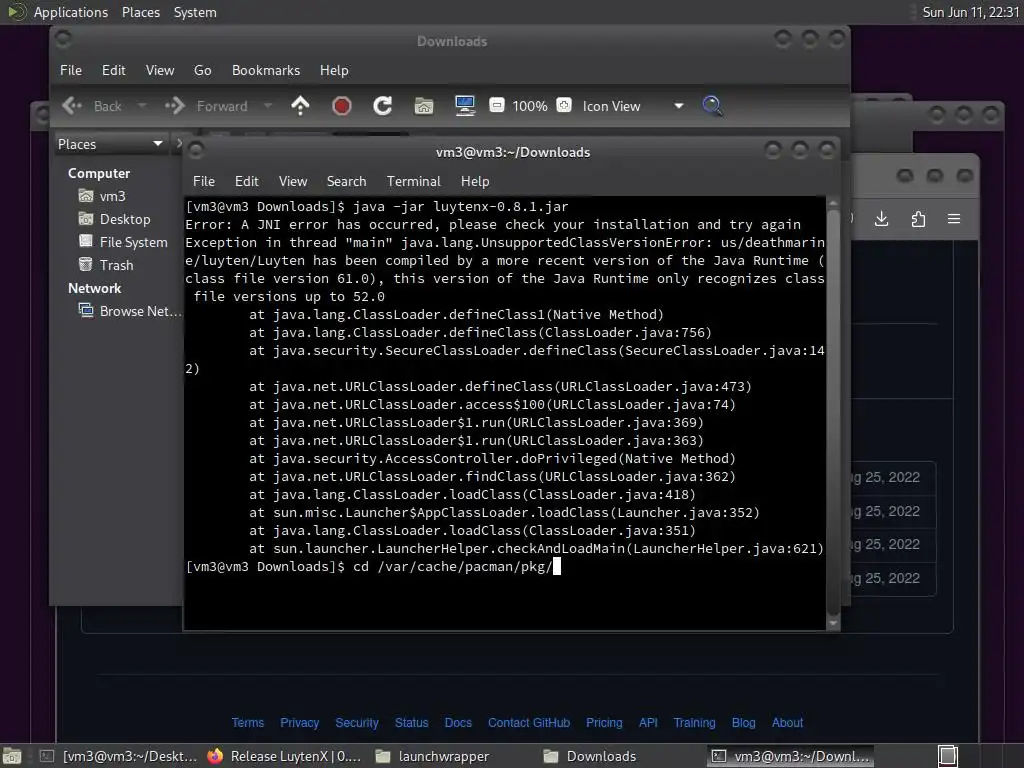The height and width of the screenshot is (768, 1024).
Task: Open browser extensions puzzle icon
Action: pos(918,219)
